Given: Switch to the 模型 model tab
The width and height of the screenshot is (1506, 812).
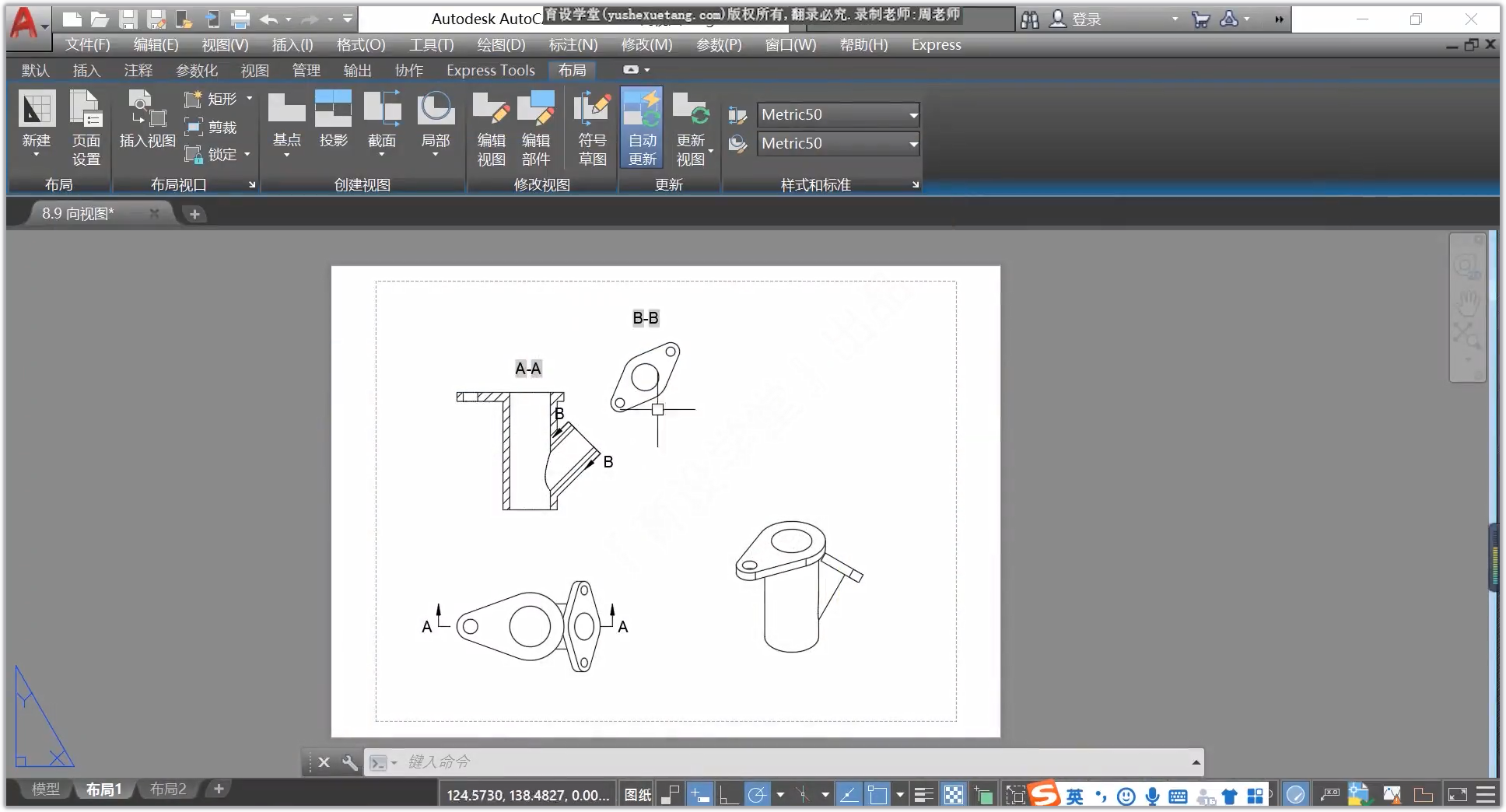Looking at the screenshot, I should pyautogui.click(x=45, y=789).
